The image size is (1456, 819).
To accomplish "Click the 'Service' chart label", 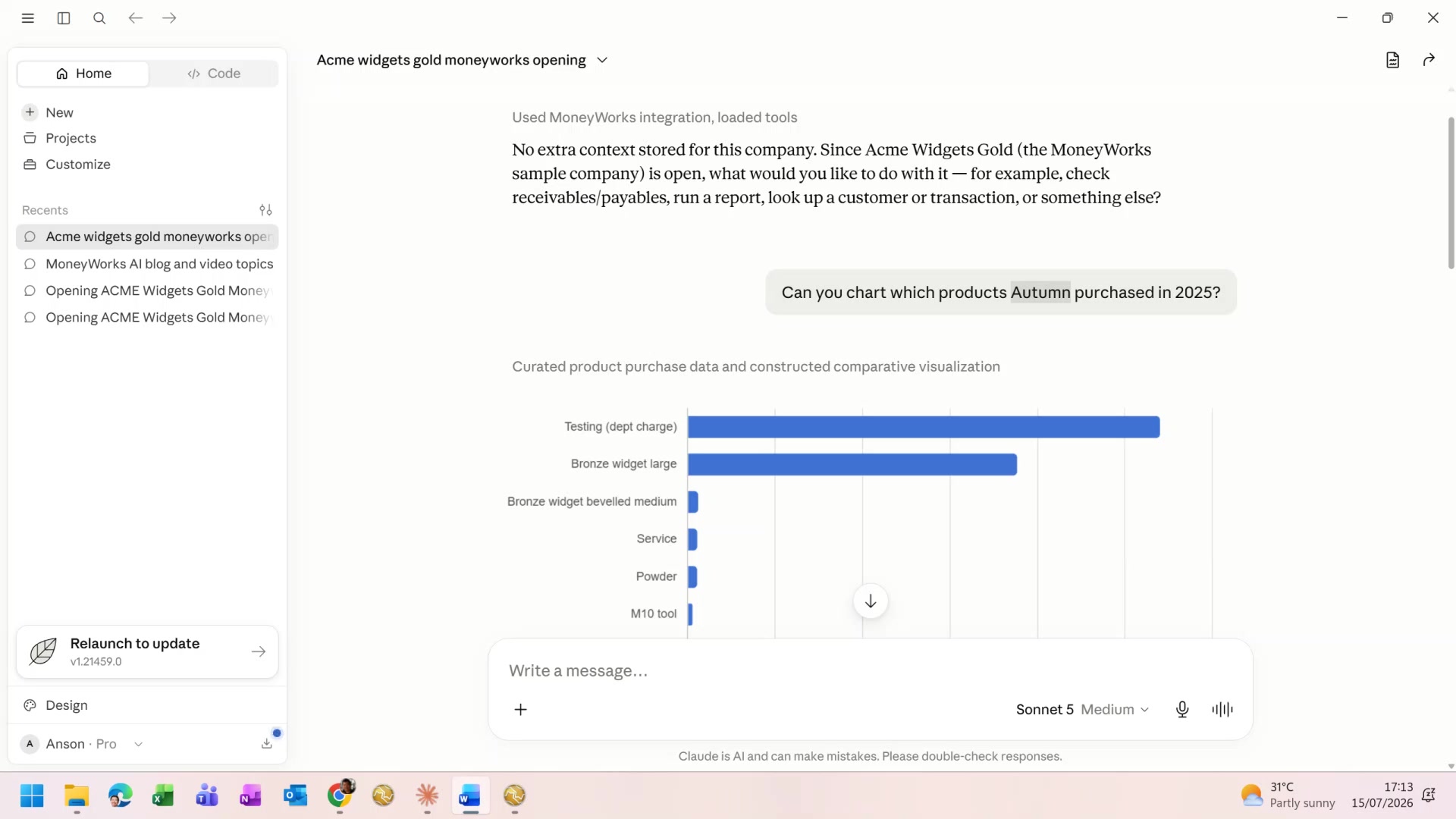I will click(657, 539).
